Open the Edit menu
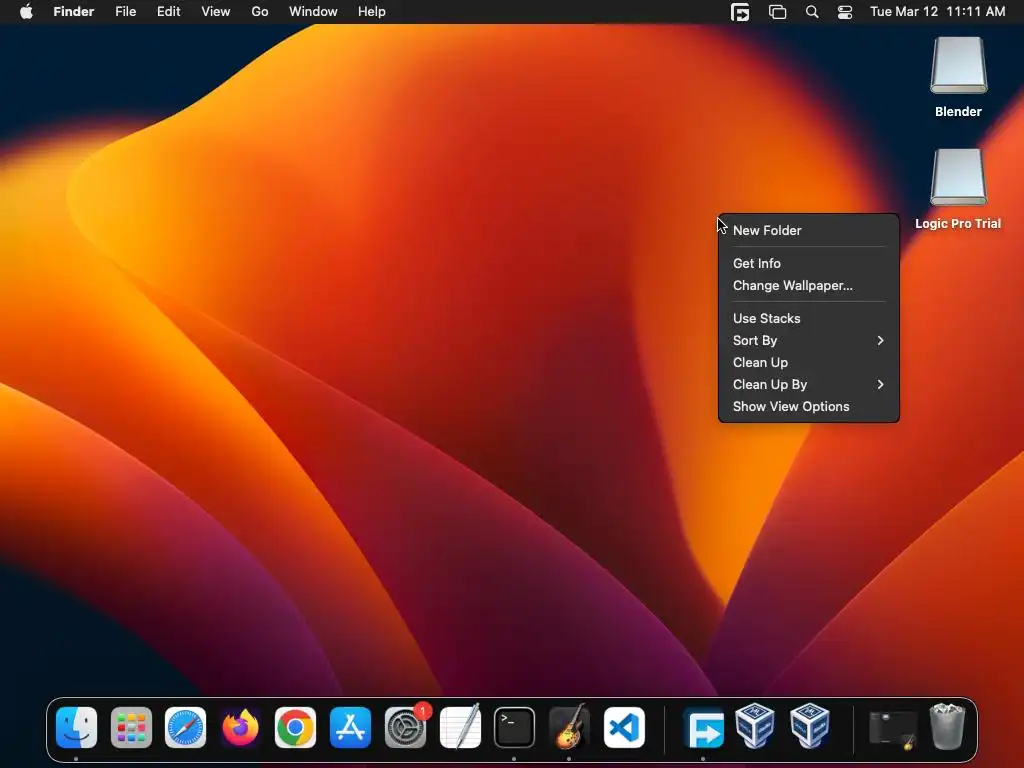This screenshot has width=1024, height=768. [x=168, y=12]
